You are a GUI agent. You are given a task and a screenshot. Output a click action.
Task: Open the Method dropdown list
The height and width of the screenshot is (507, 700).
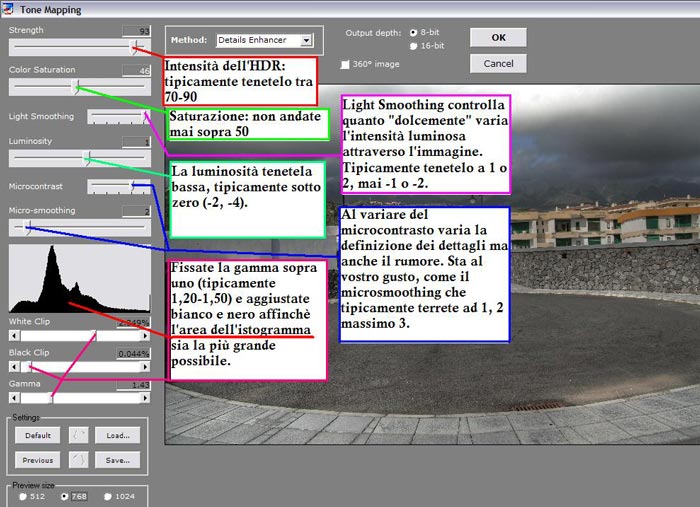[306, 41]
